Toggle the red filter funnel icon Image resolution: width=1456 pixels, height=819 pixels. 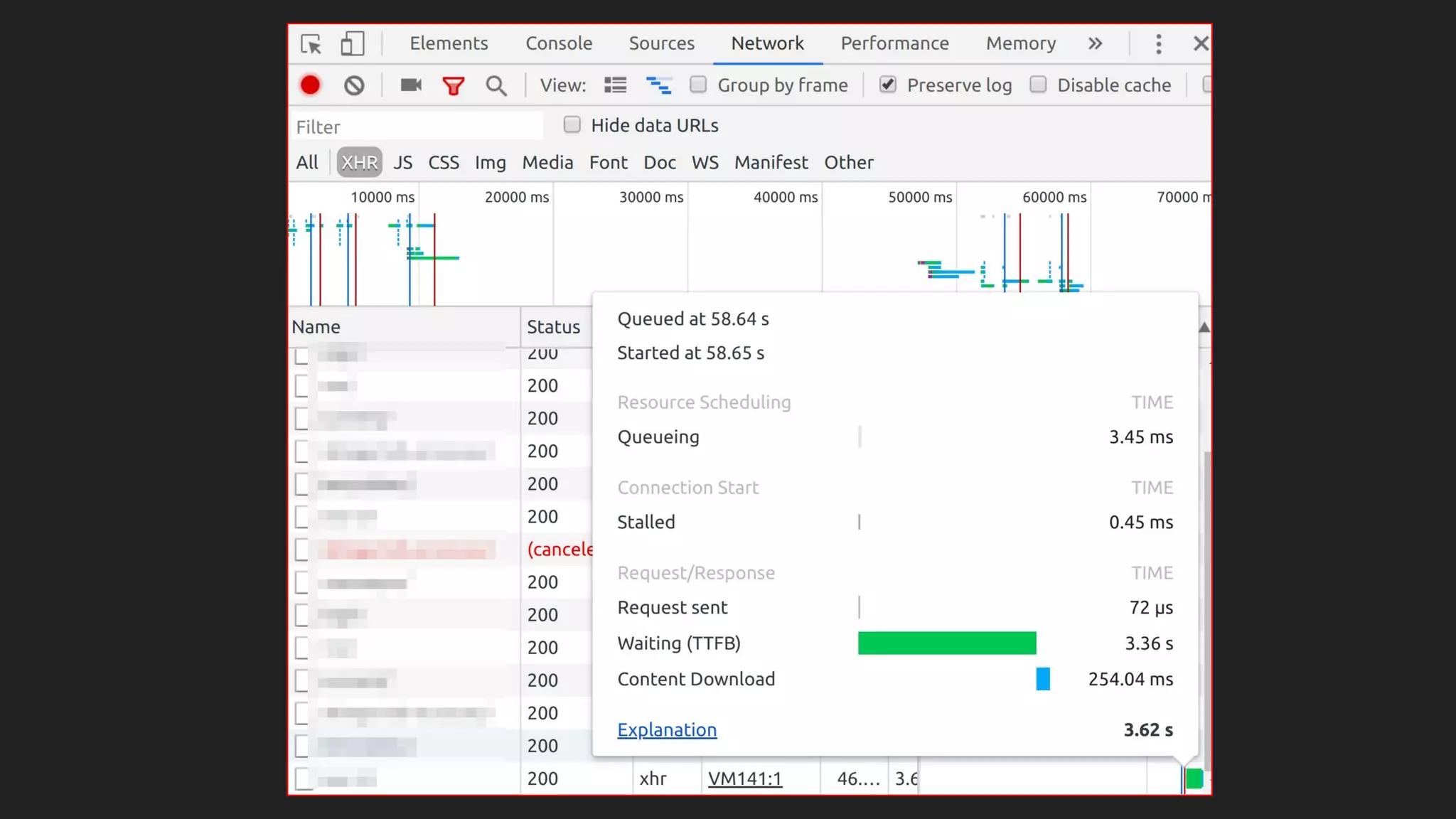[x=453, y=86]
